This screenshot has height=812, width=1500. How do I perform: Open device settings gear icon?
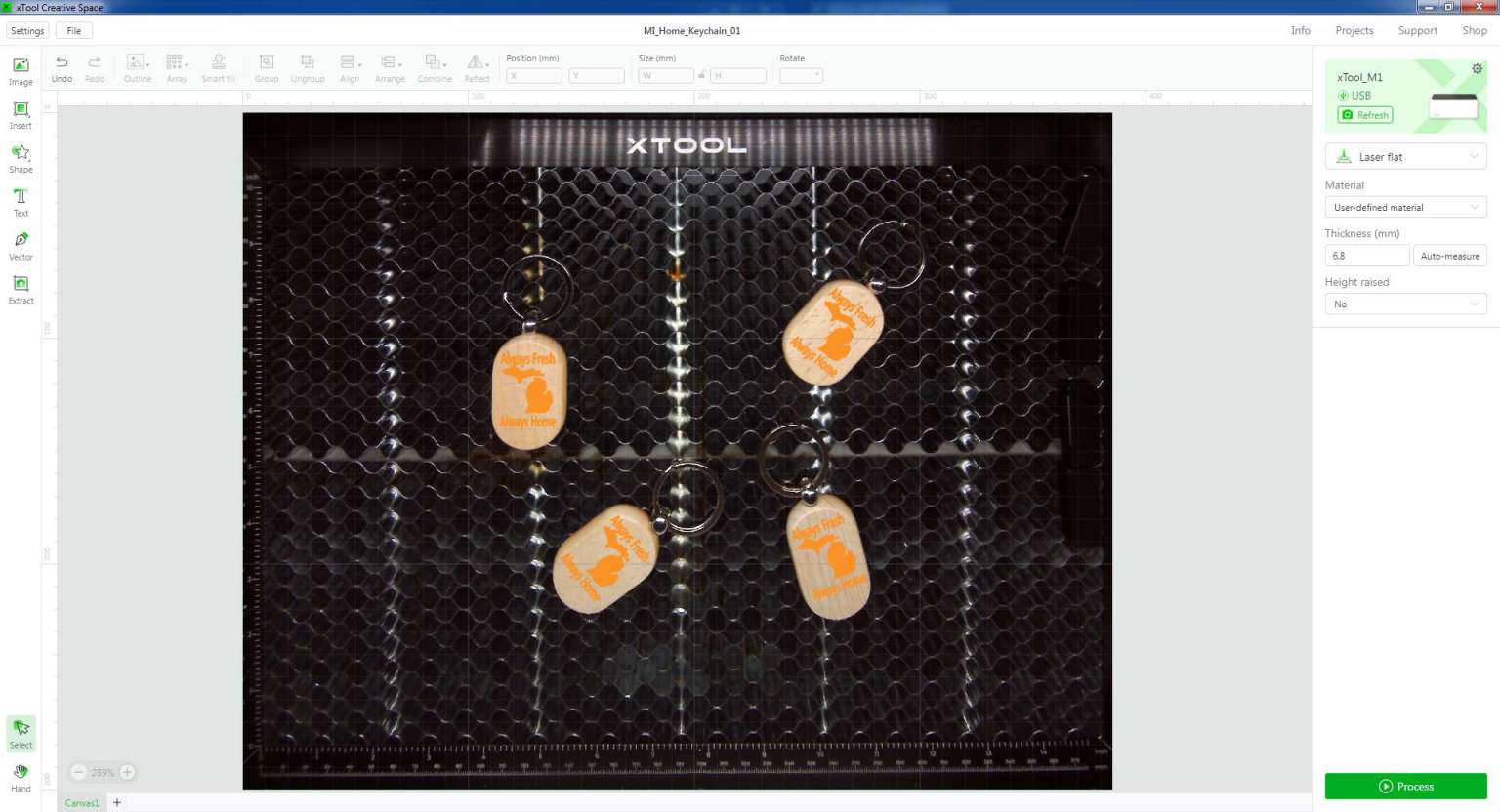tap(1477, 69)
